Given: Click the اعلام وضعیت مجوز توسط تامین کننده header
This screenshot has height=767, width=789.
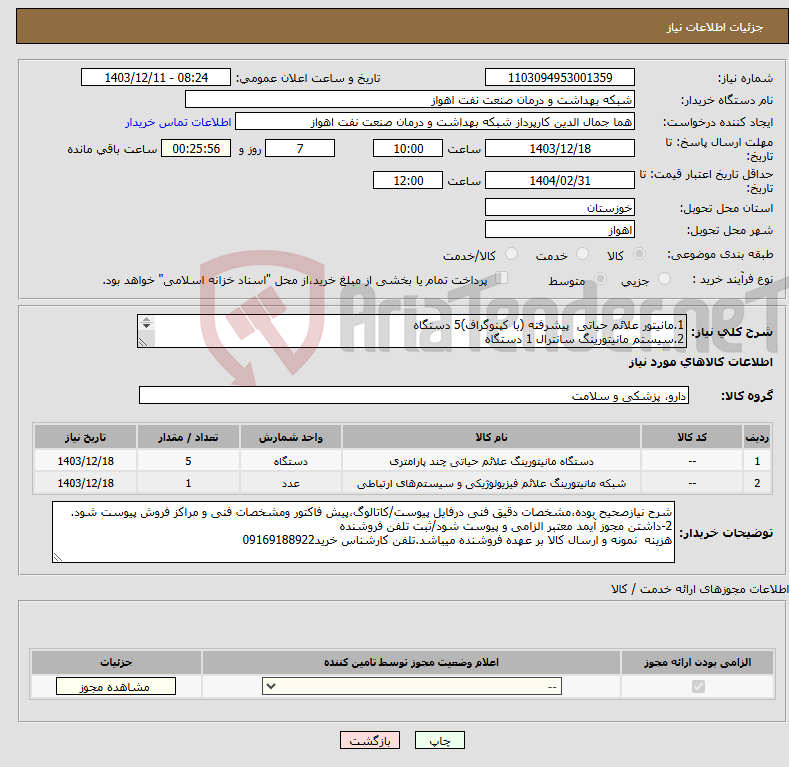Looking at the screenshot, I should (412, 662).
